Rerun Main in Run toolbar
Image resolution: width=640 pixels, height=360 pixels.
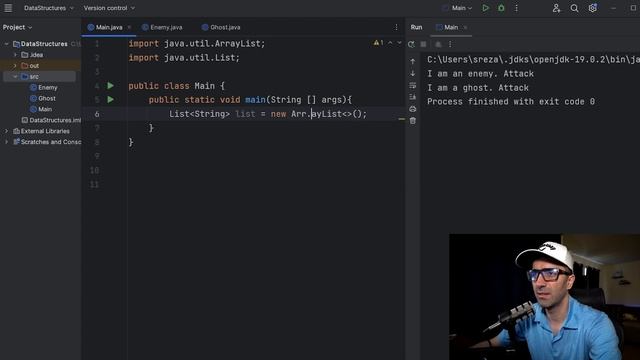tap(411, 44)
